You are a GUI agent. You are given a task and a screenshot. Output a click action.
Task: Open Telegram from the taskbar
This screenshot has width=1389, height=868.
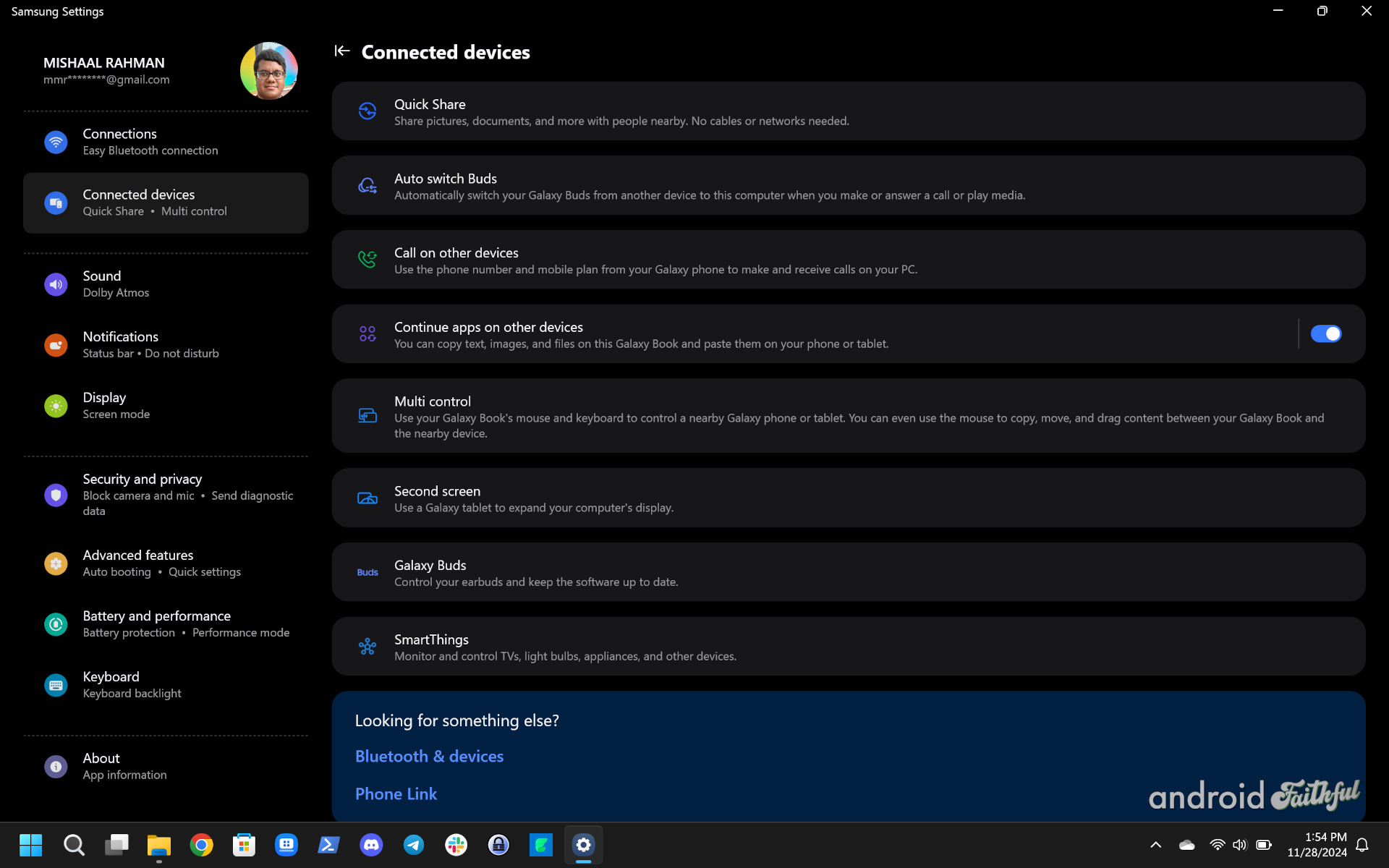(414, 845)
